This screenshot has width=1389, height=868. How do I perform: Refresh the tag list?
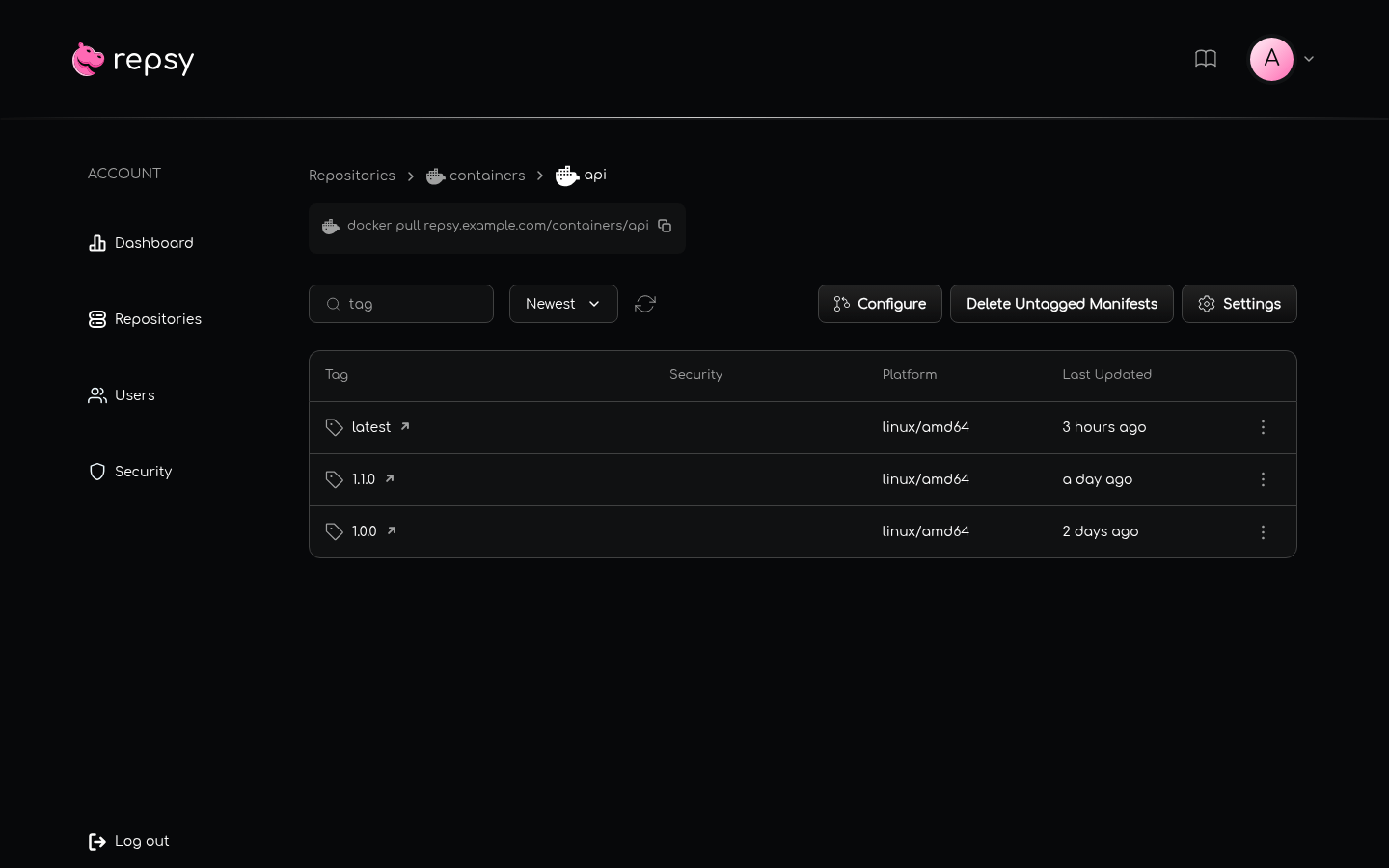645,304
